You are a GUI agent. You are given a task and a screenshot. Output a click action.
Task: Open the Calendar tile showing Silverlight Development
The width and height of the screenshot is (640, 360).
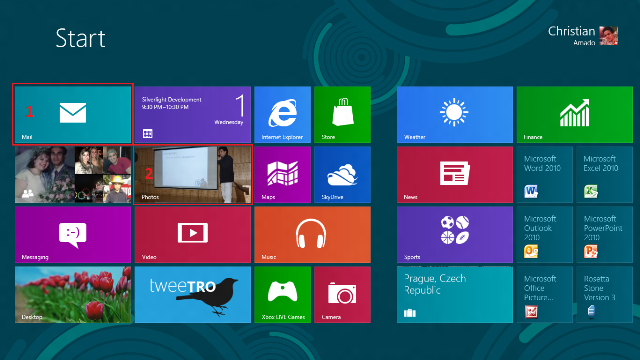click(x=193, y=114)
